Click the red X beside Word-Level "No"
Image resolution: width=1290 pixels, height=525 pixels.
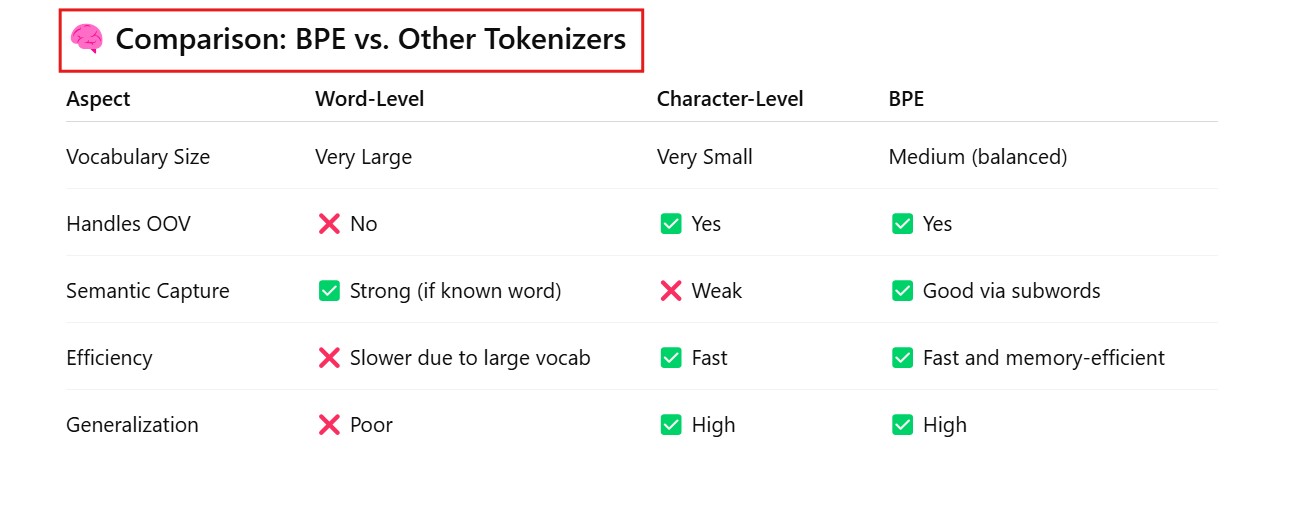tap(329, 224)
